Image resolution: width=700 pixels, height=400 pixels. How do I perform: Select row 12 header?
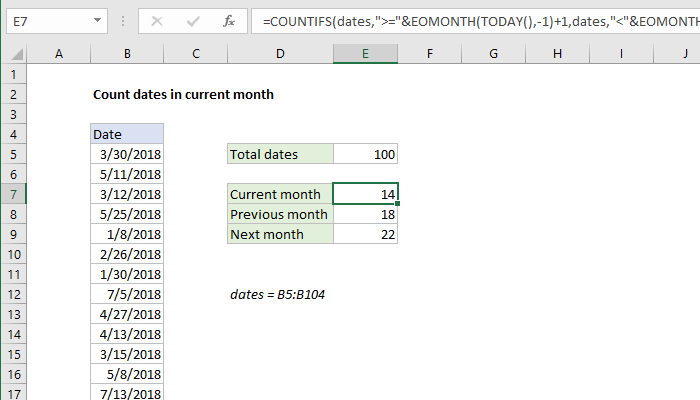(14, 294)
